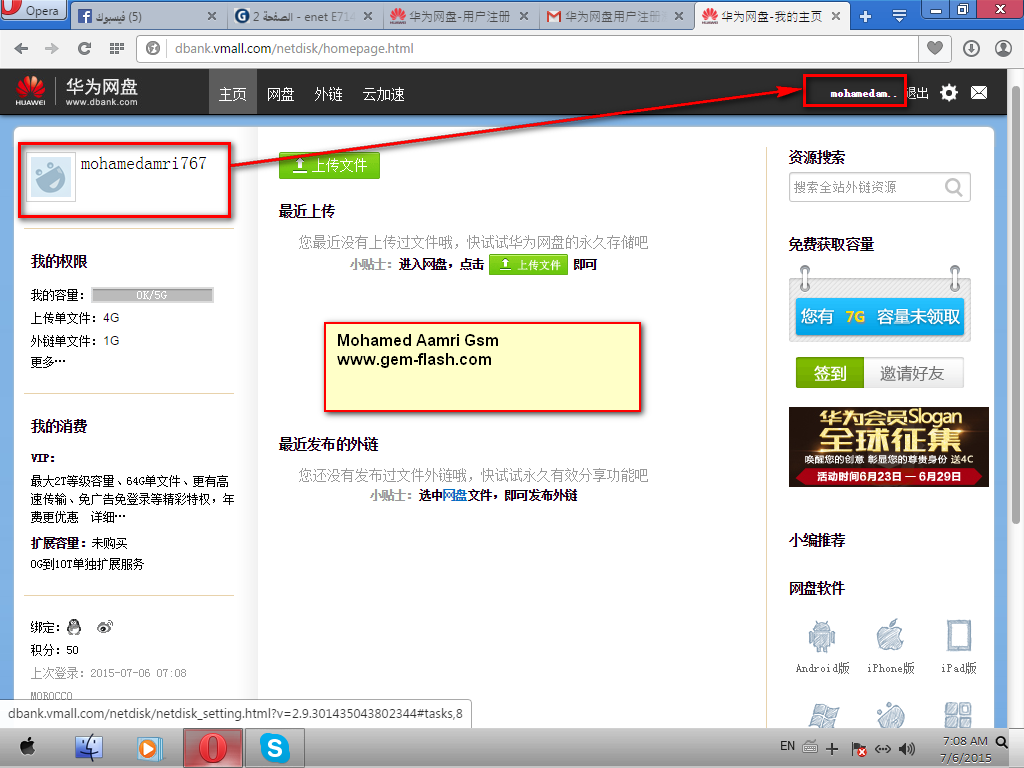Download the Android版 client
This screenshot has width=1024, height=768.
(822, 646)
